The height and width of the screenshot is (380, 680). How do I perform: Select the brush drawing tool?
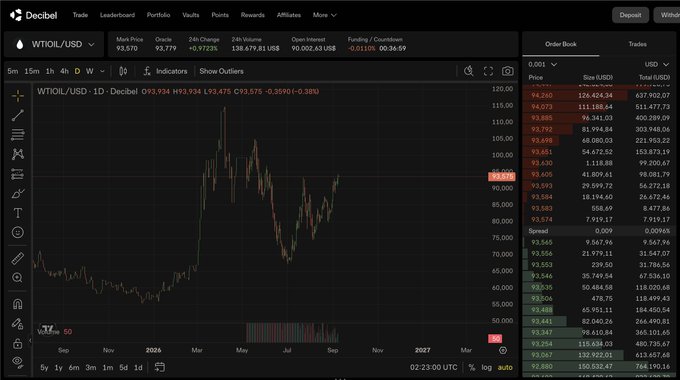coord(18,193)
